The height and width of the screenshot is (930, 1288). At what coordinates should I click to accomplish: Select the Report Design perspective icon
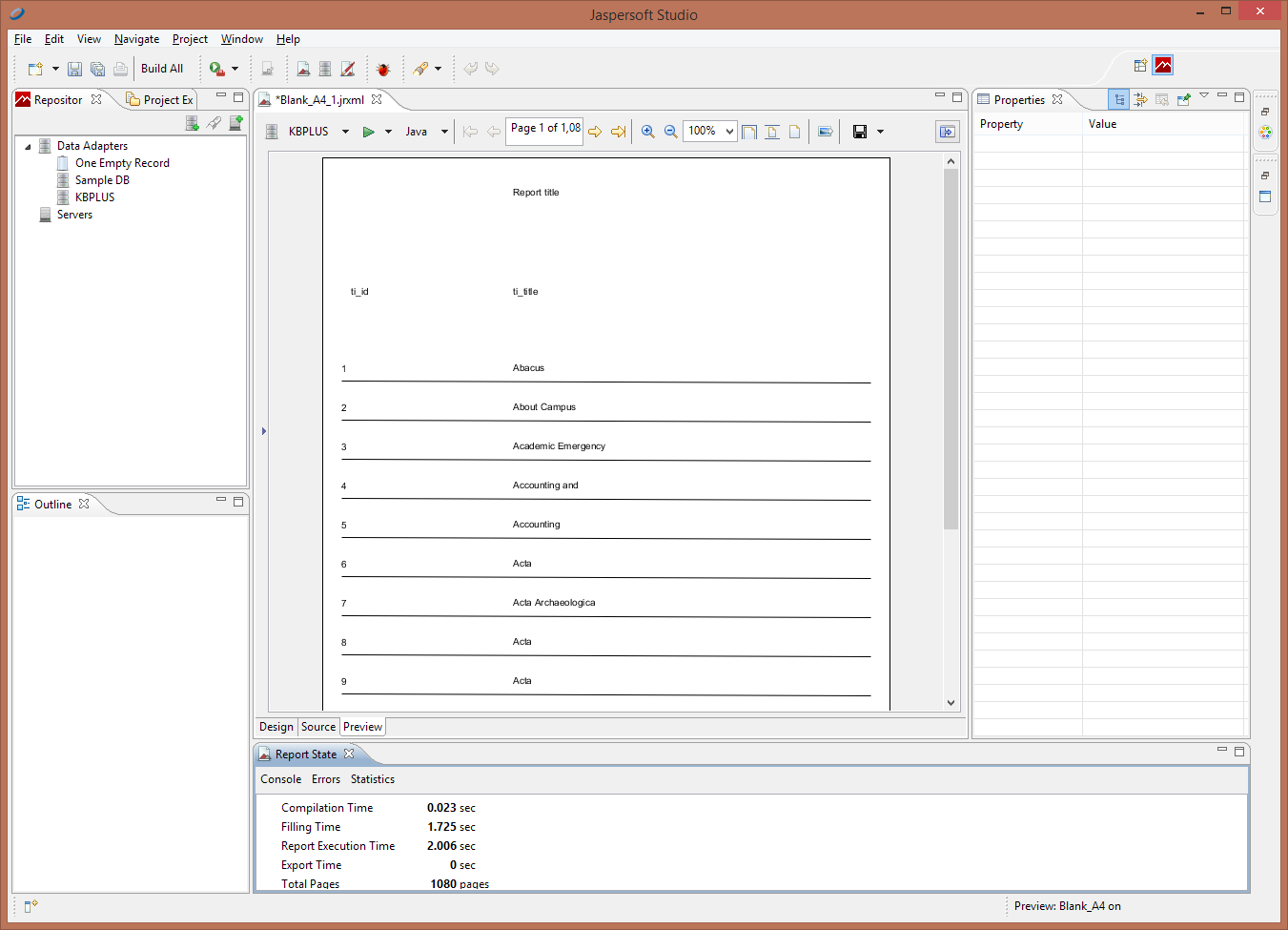click(x=1163, y=65)
